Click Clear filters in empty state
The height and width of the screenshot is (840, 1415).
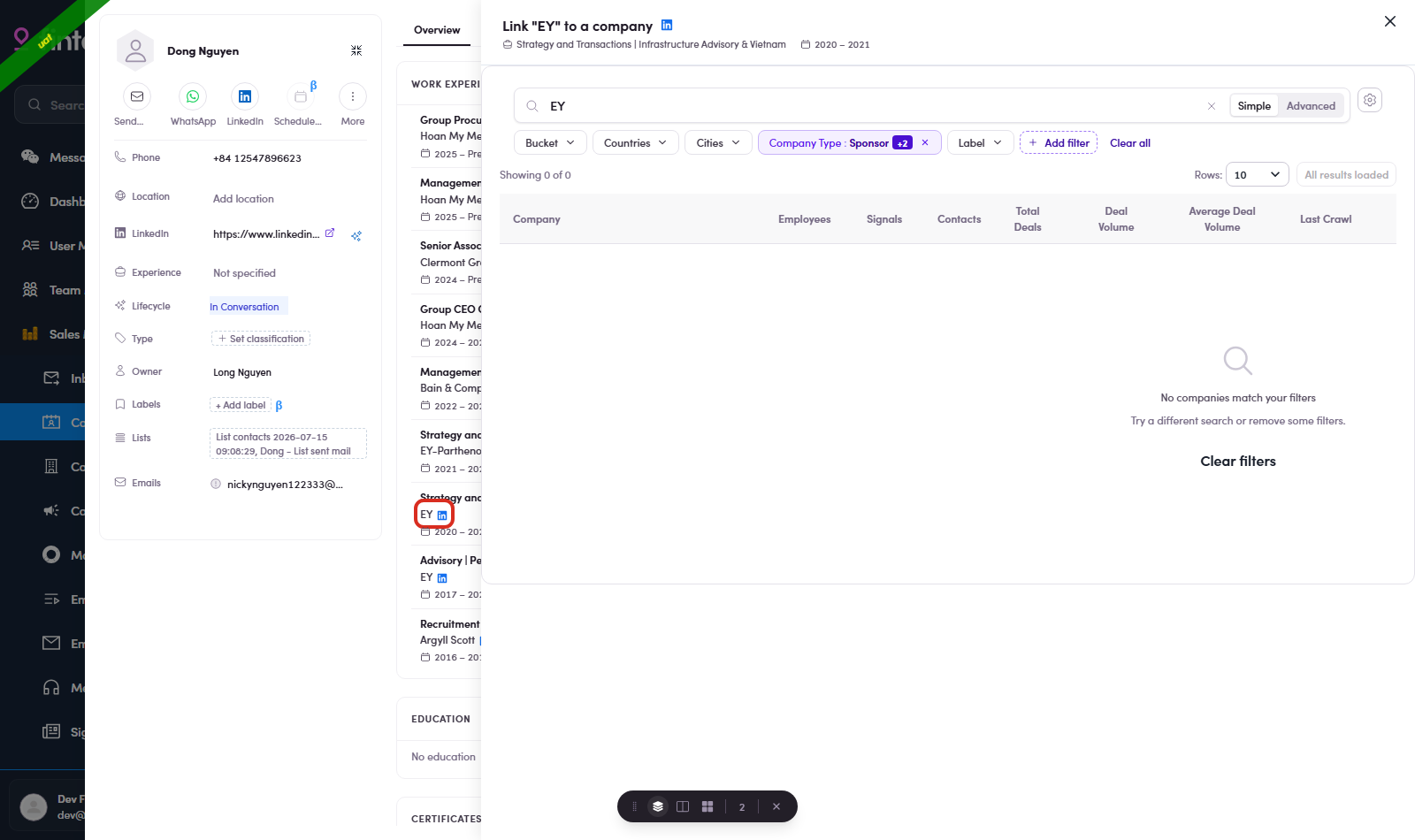point(1238,462)
